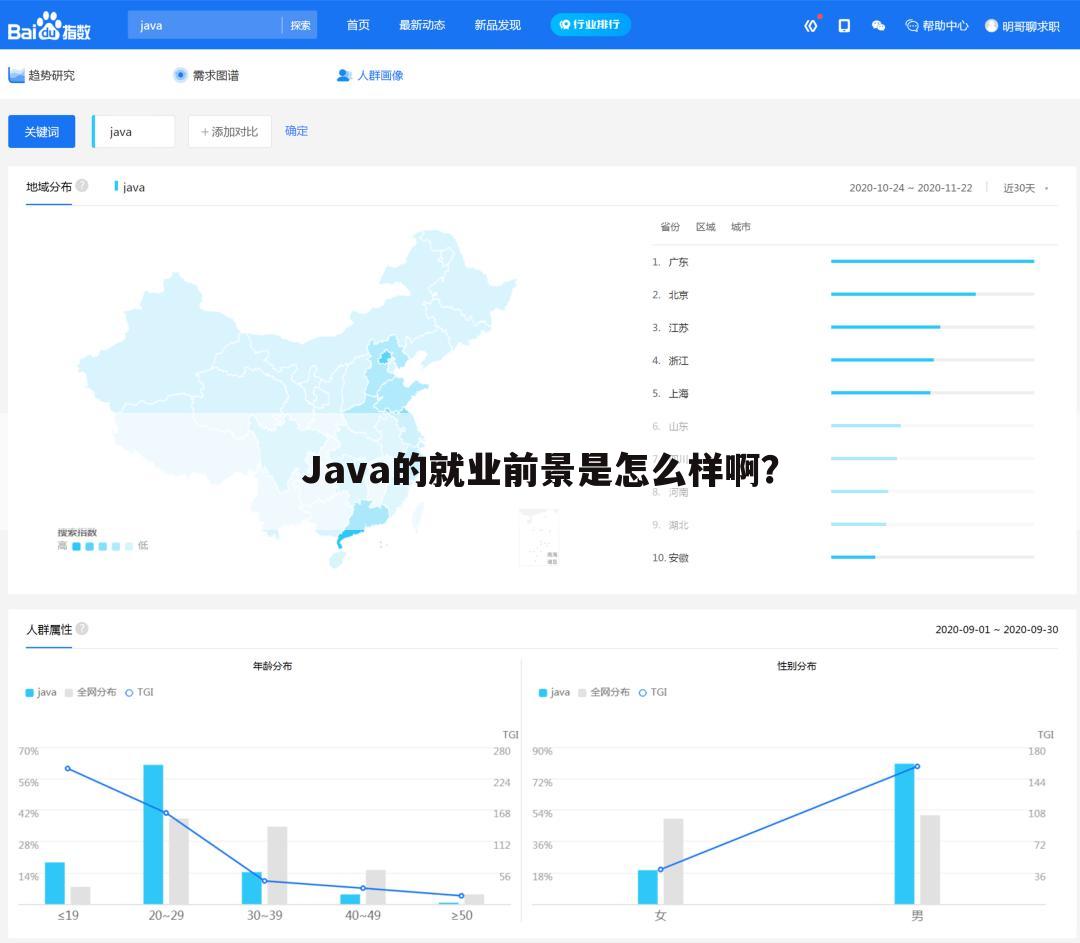Open the 近30天 time range dropdown
This screenshot has width=1080, height=943.
coord(1020,187)
